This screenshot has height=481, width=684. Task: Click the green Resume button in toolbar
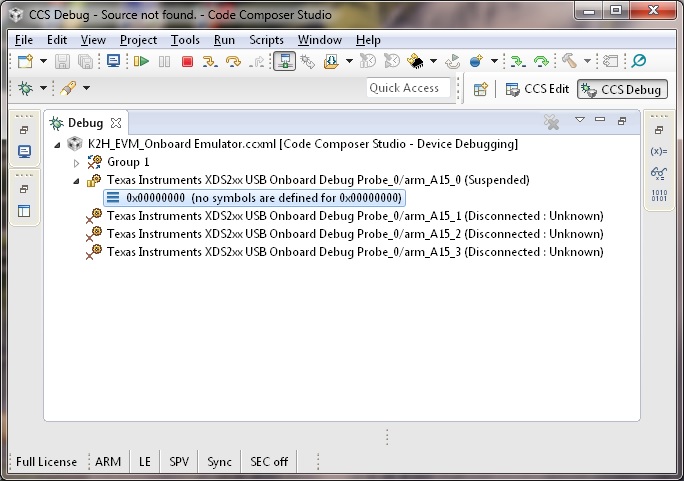tap(141, 62)
